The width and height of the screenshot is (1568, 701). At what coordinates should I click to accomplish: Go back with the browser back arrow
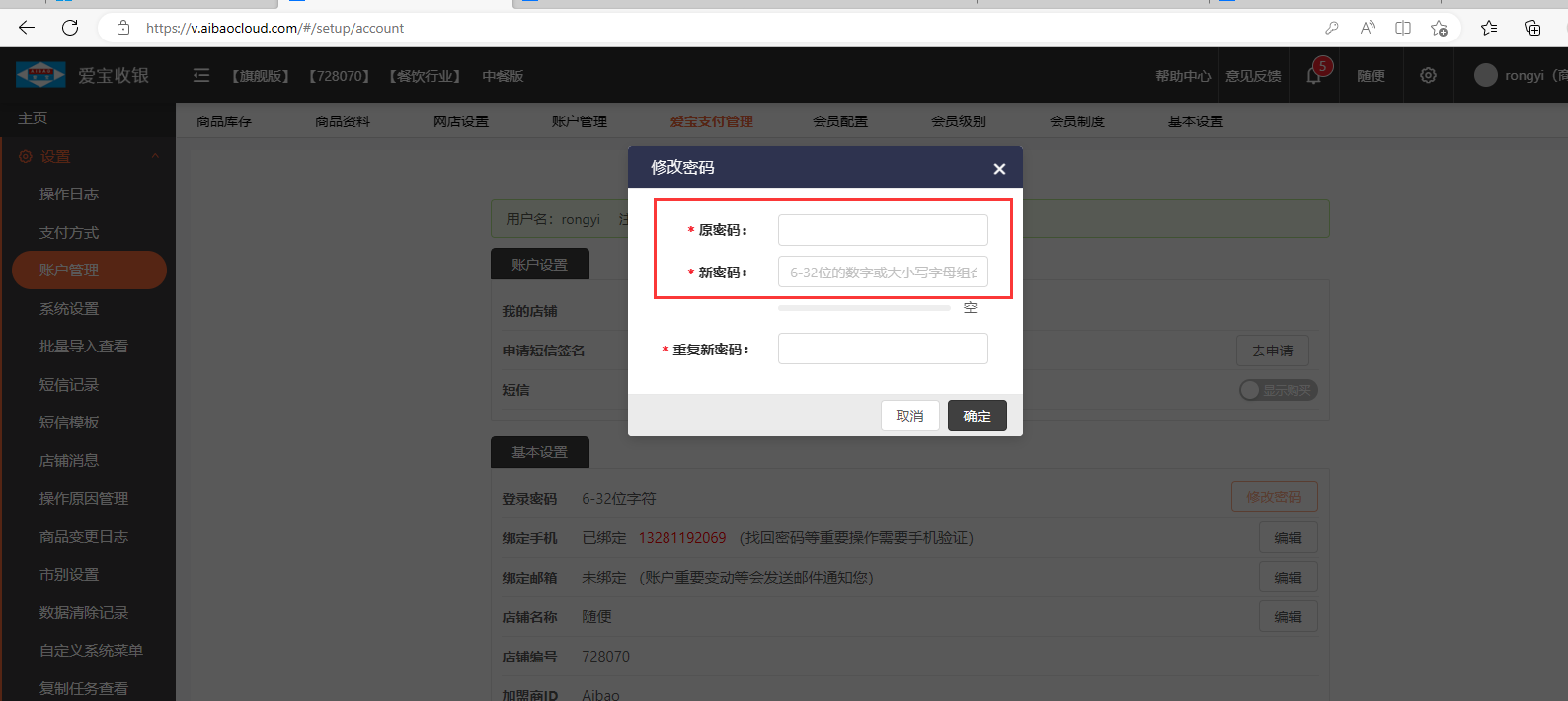(27, 28)
